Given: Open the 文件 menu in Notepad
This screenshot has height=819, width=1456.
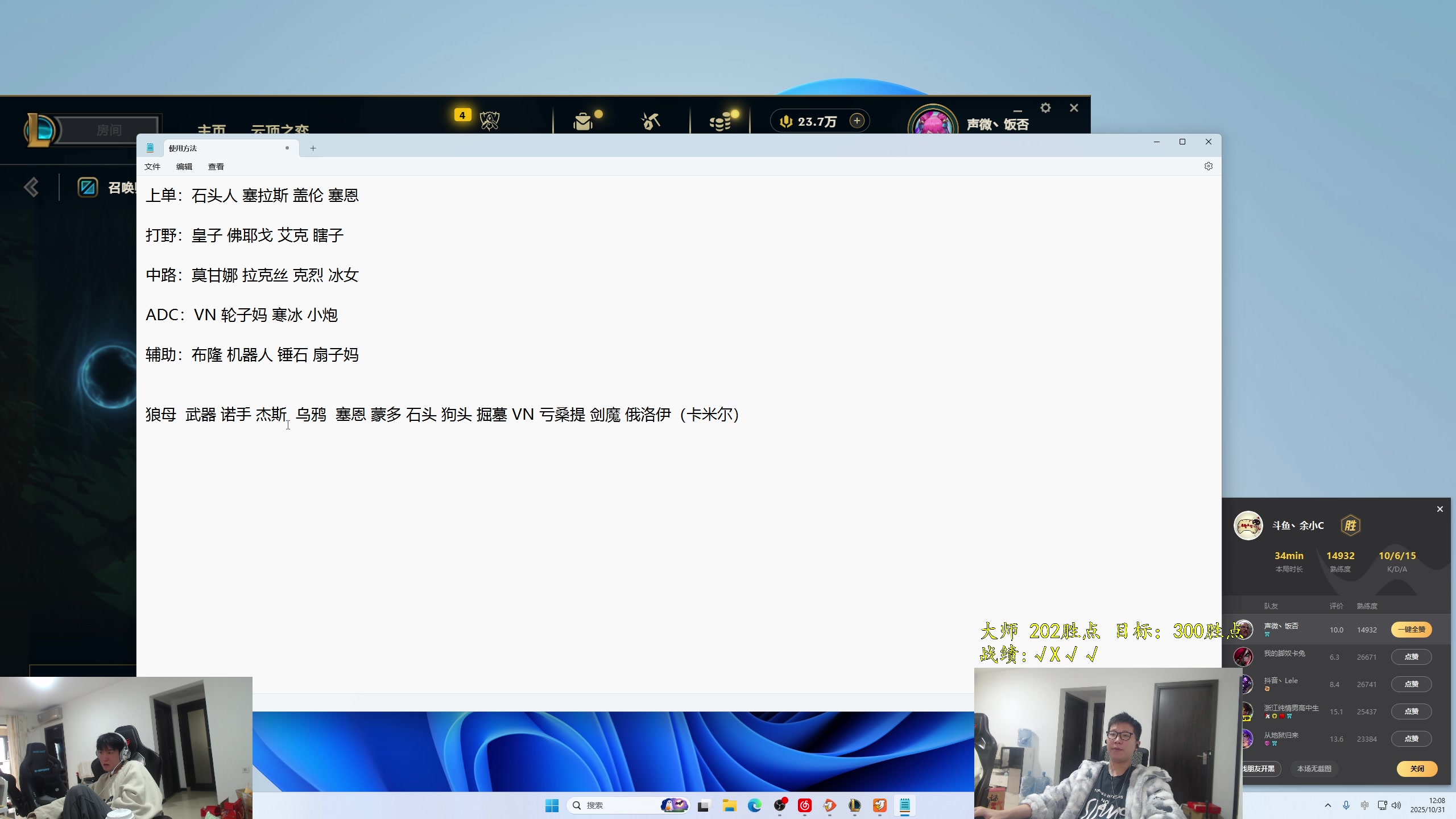Looking at the screenshot, I should click(x=152, y=166).
